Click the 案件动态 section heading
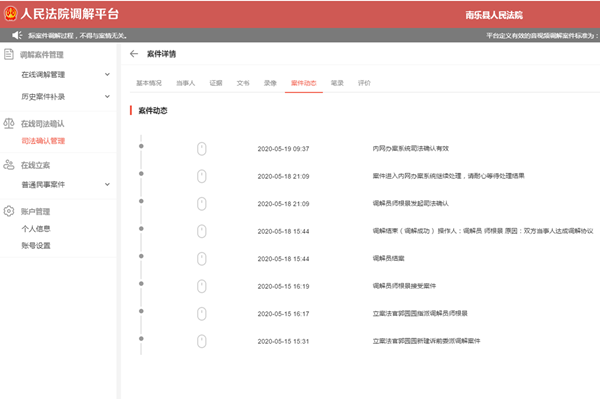 [153, 111]
